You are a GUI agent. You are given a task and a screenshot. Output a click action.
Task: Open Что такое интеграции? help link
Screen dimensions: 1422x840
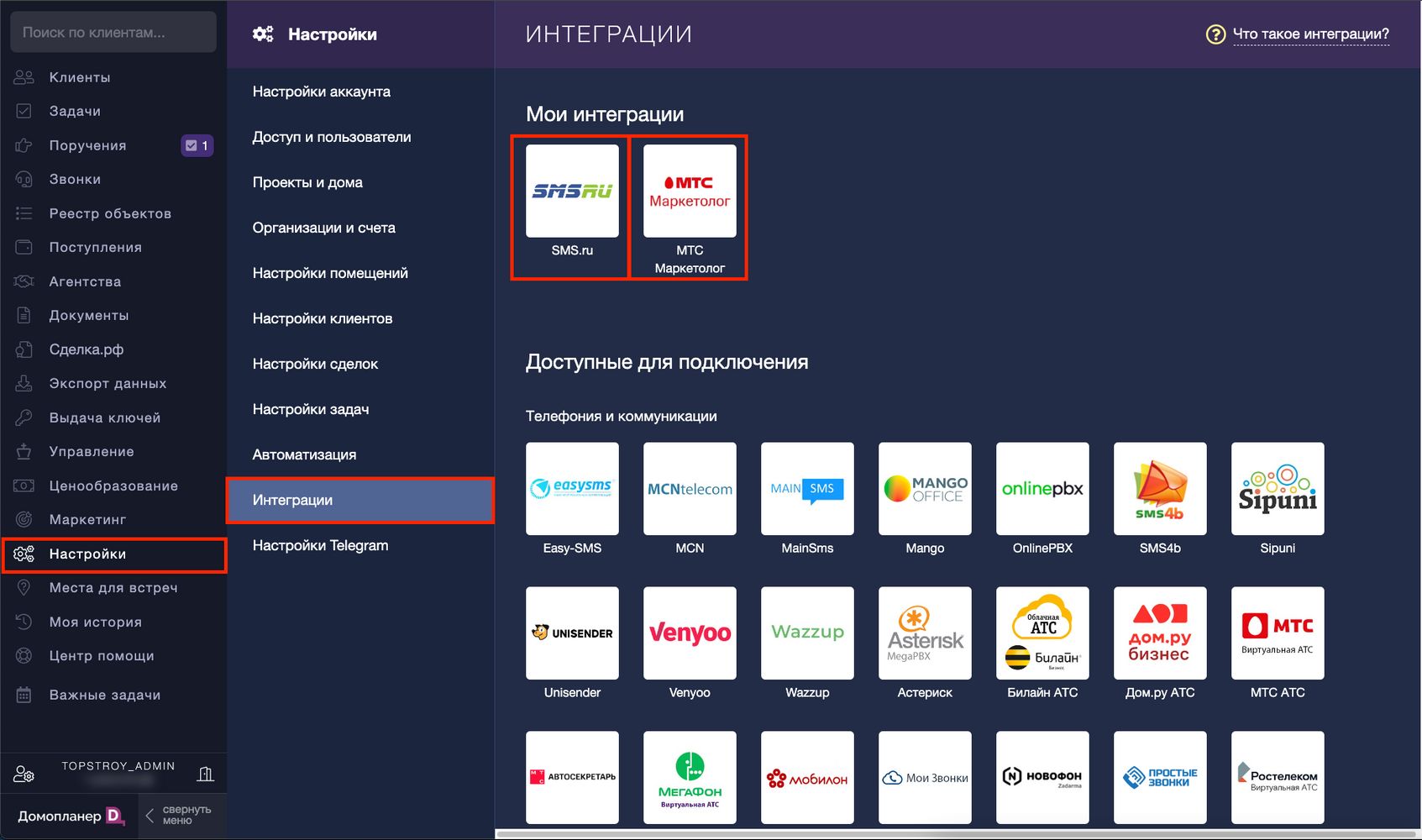(1311, 34)
